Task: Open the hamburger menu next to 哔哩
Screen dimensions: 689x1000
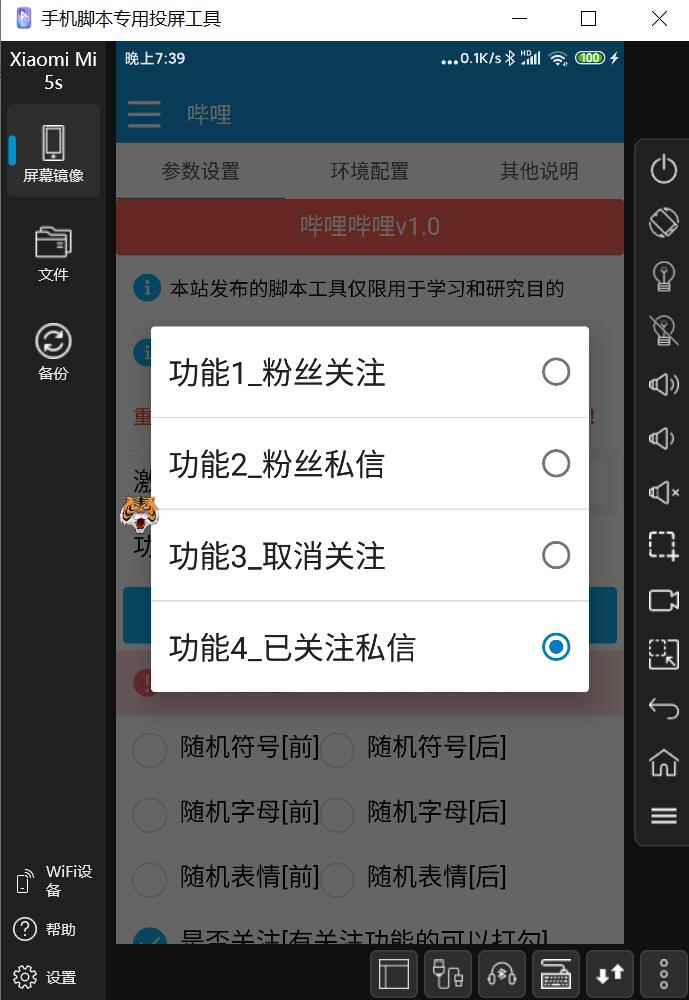Action: [144, 114]
